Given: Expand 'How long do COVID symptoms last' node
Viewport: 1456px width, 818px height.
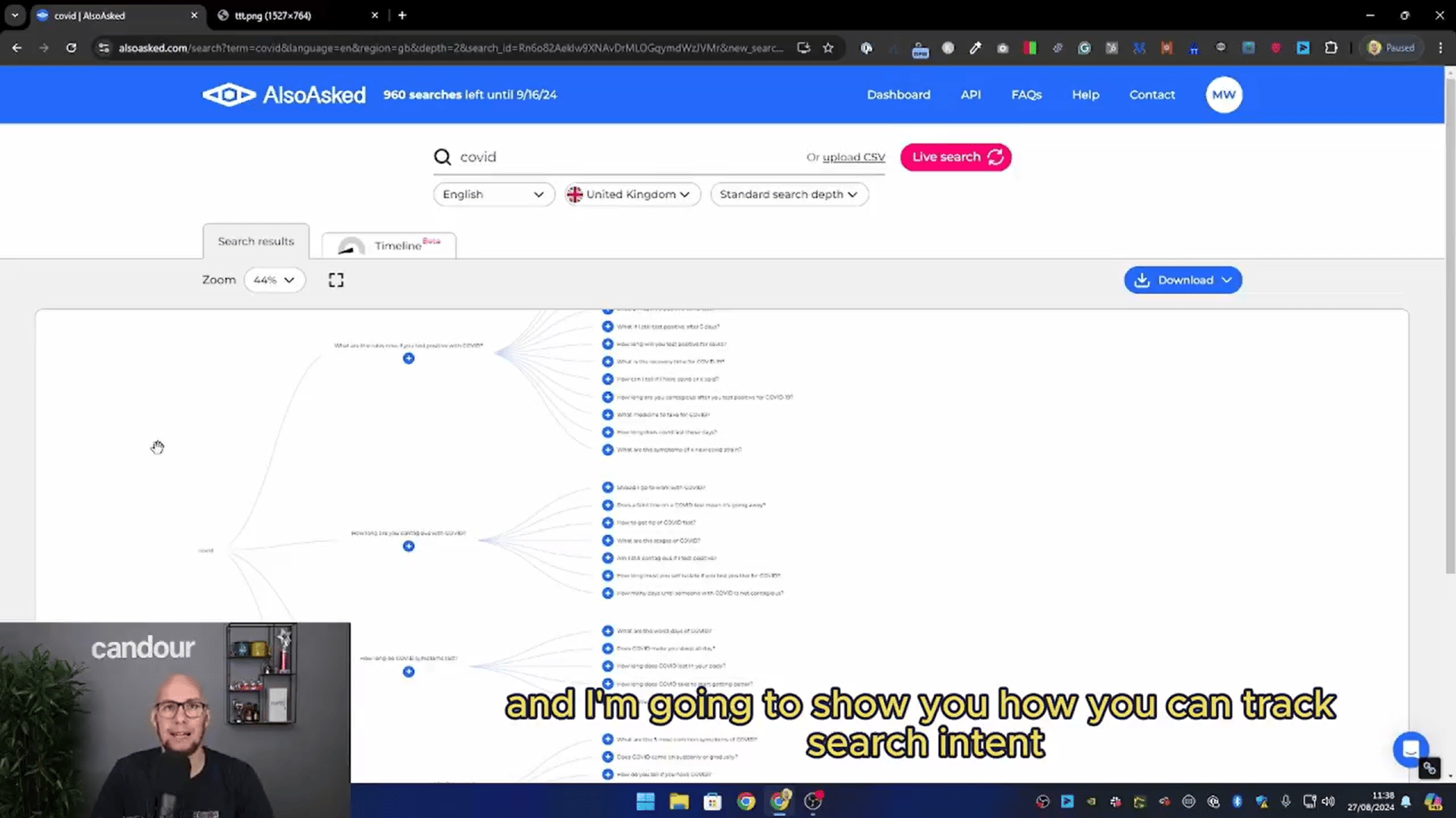Looking at the screenshot, I should pyautogui.click(x=408, y=672).
